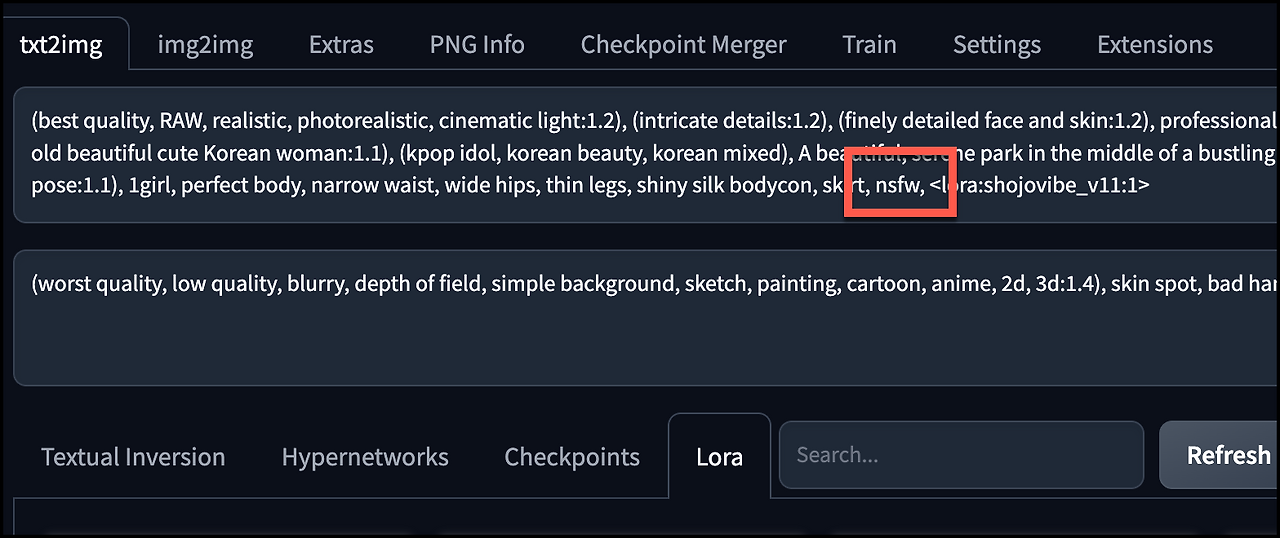The width and height of the screenshot is (1280, 538).
Task: Go to the Extensions tab
Action: click(1155, 45)
